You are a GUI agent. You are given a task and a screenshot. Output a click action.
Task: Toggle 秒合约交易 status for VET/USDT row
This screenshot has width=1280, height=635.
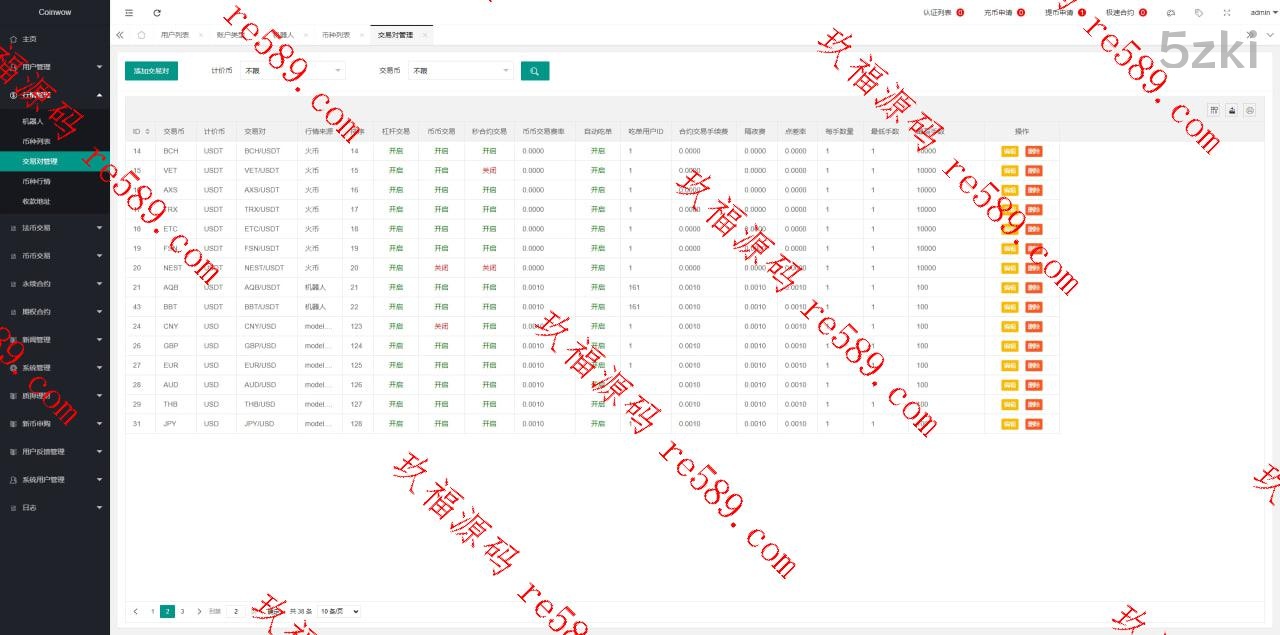tap(489, 170)
